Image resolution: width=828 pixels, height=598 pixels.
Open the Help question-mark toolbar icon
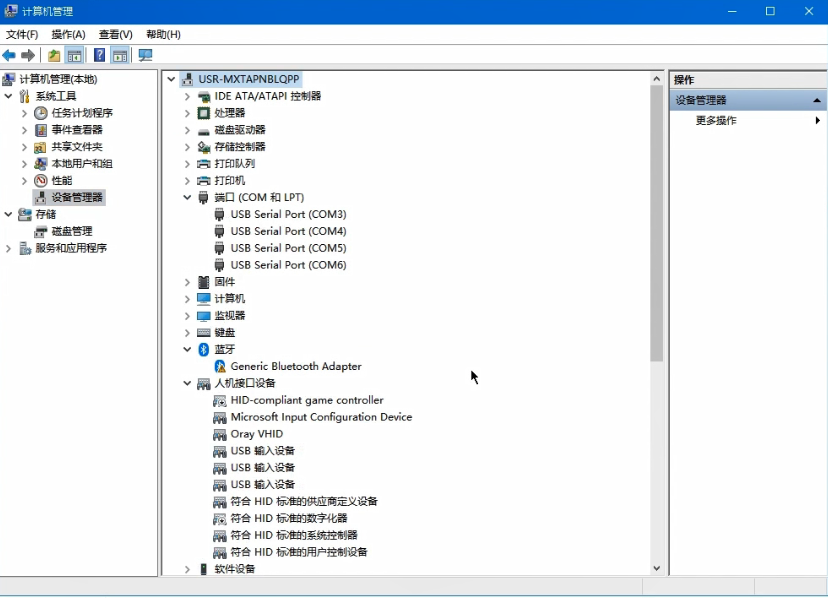pyautogui.click(x=99, y=55)
